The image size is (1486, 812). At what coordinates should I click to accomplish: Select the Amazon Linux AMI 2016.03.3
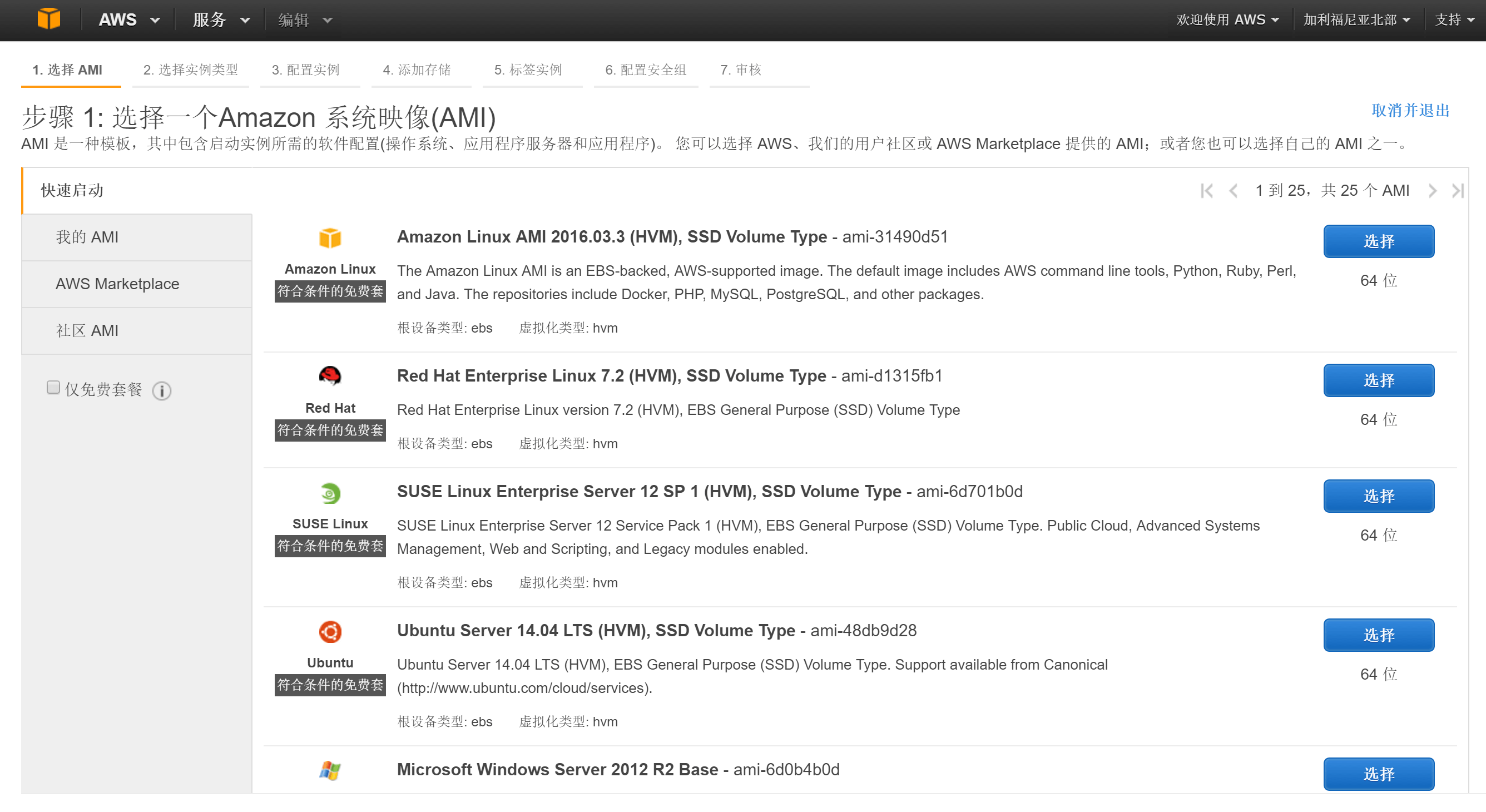[x=1379, y=241]
